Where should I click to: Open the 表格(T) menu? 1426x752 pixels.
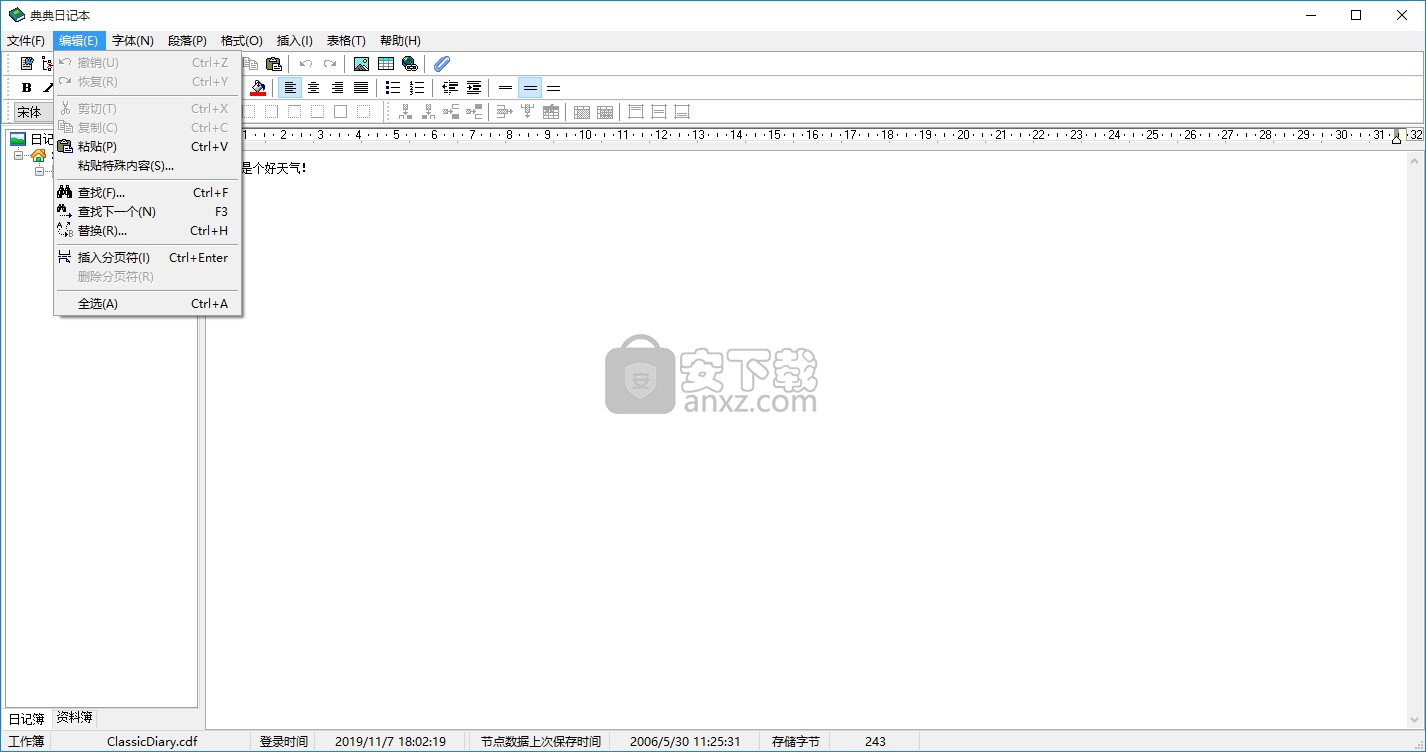click(x=346, y=41)
